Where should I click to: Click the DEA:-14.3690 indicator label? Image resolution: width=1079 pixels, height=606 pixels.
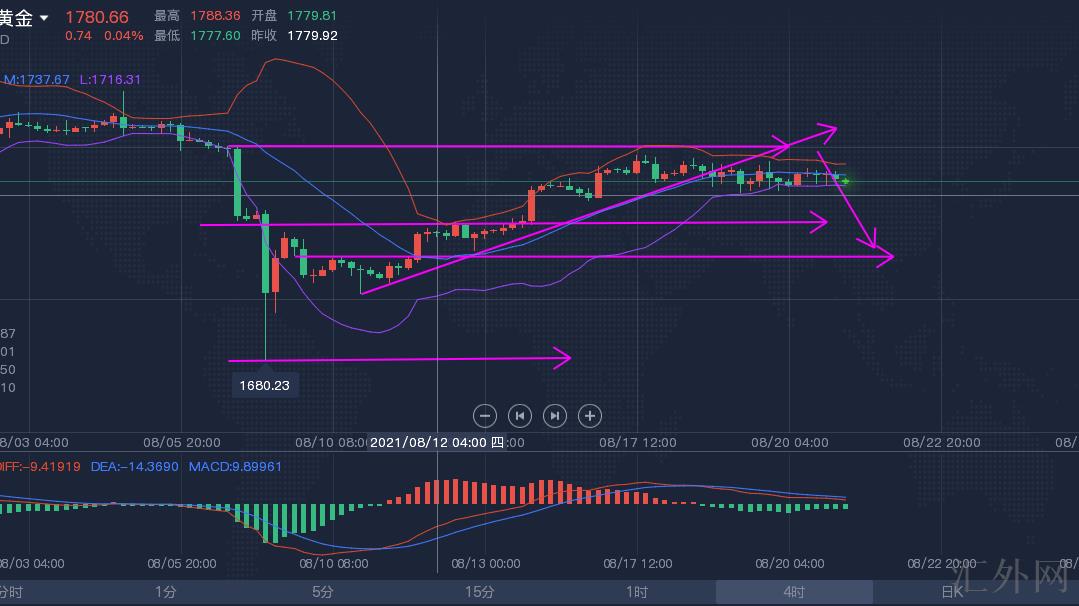(x=134, y=466)
